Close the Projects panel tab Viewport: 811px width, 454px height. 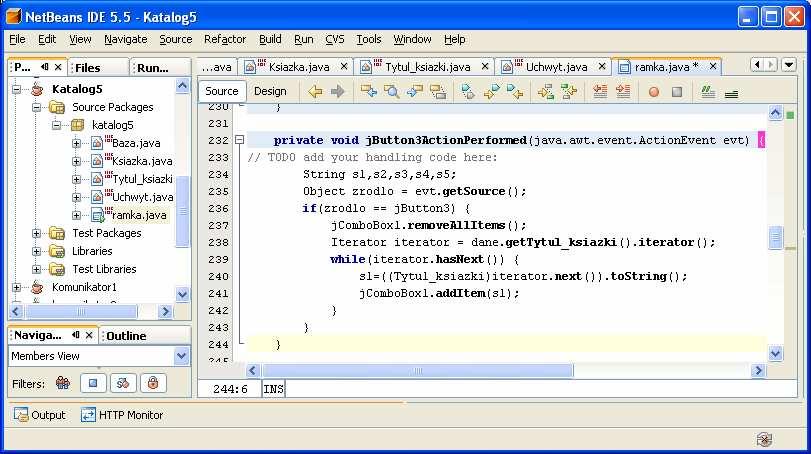coord(58,67)
